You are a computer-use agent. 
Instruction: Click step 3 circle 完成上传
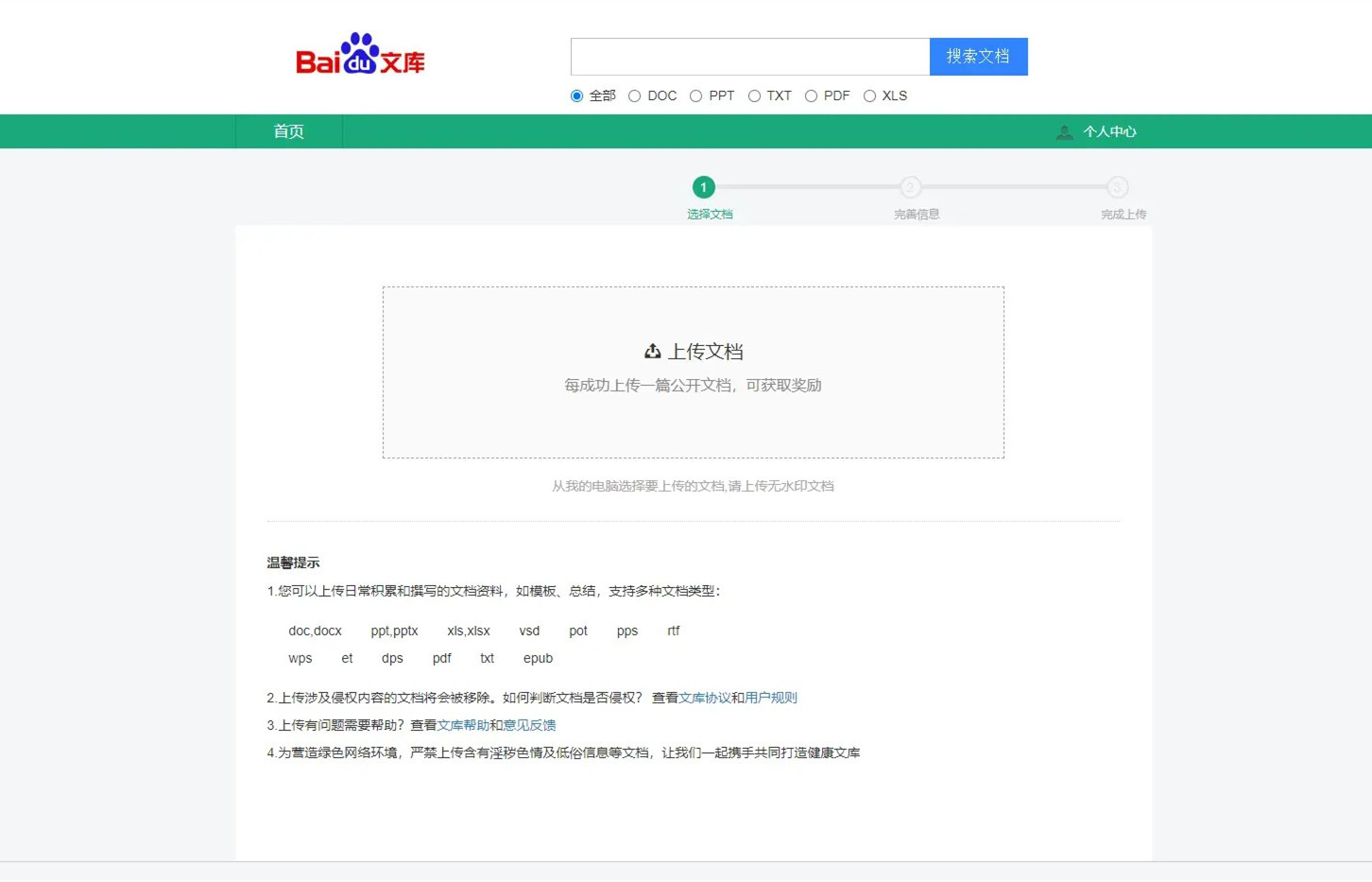coord(1117,187)
